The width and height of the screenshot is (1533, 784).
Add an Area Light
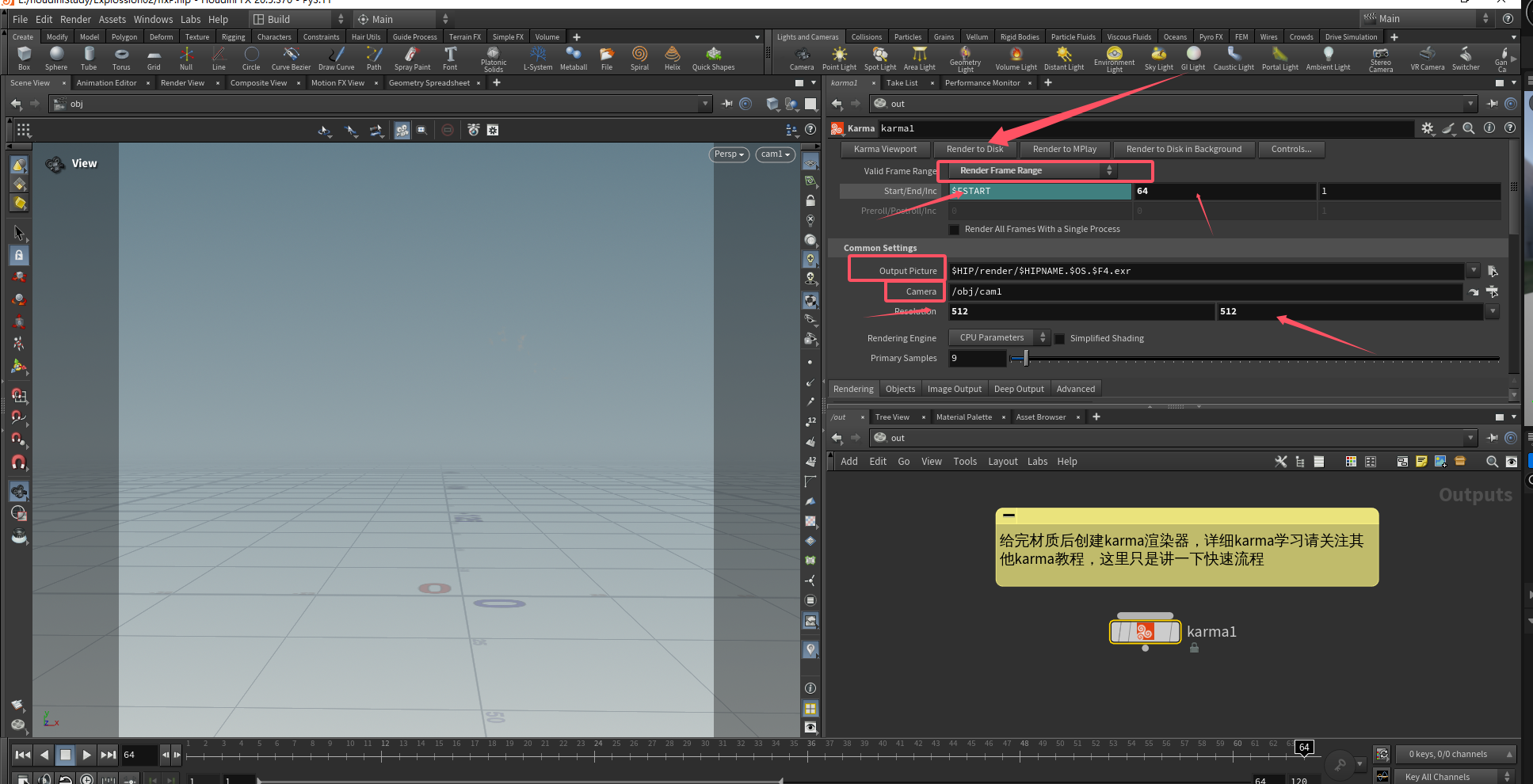pos(920,58)
